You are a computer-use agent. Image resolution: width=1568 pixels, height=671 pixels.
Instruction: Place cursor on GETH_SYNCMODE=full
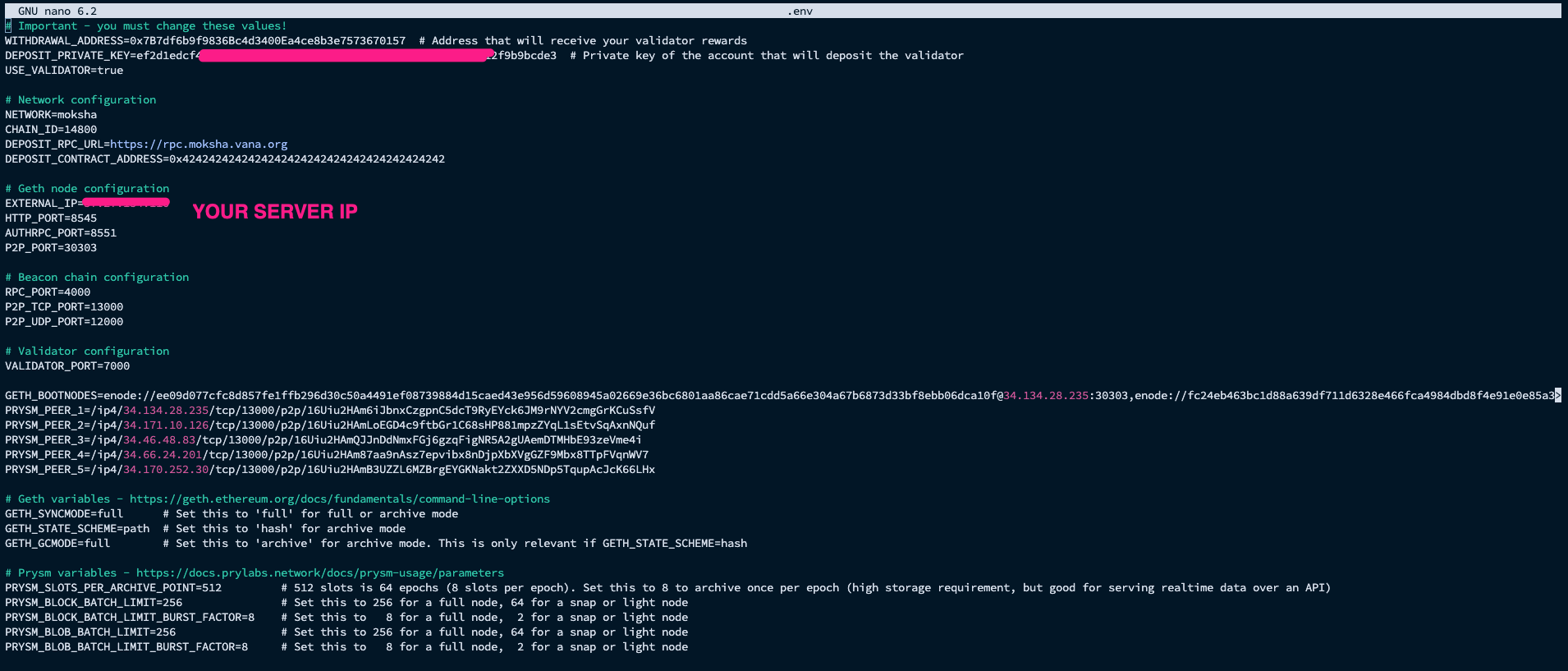(x=64, y=514)
